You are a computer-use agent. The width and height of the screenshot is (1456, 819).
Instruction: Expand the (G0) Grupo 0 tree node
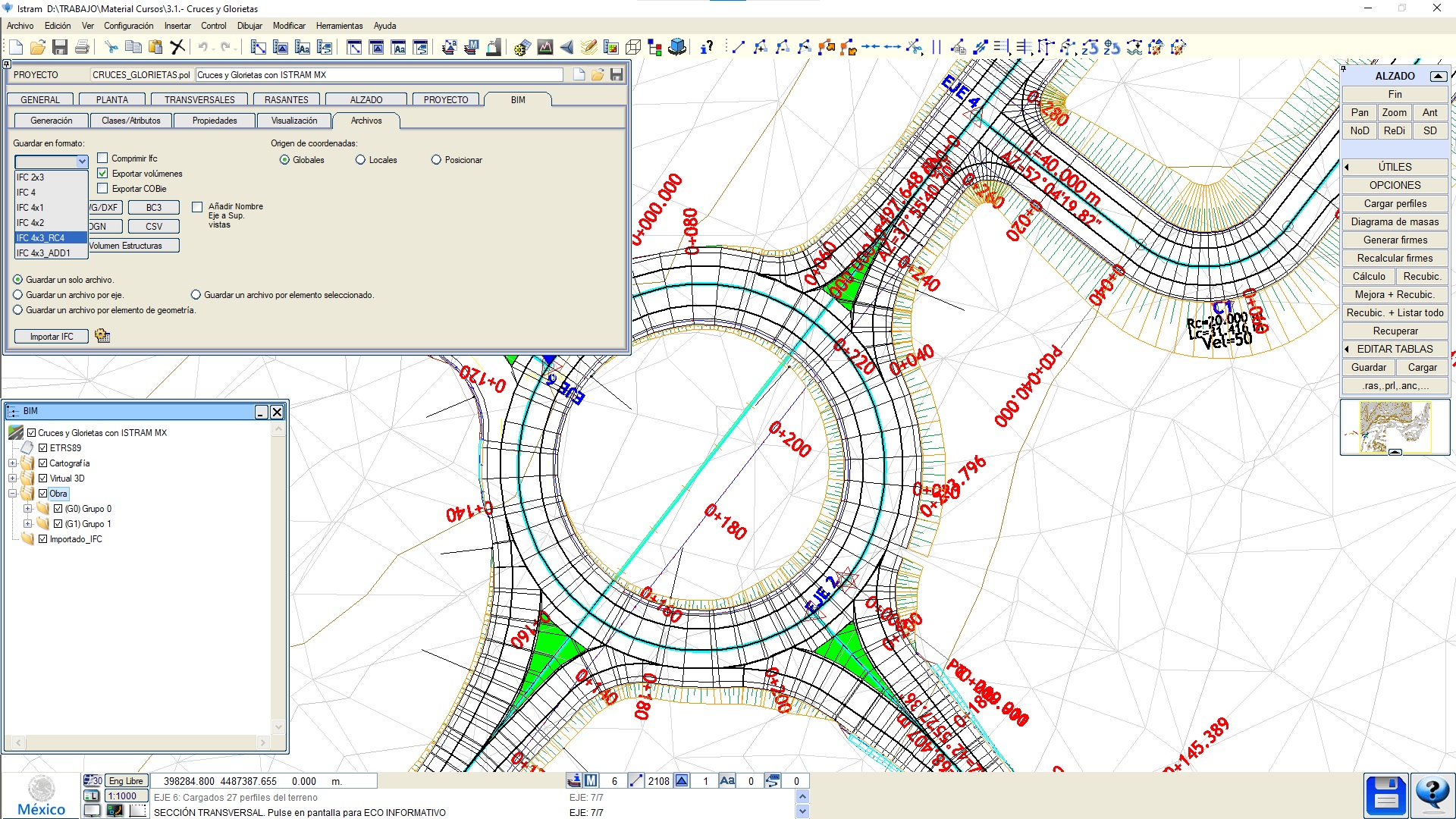coord(28,509)
